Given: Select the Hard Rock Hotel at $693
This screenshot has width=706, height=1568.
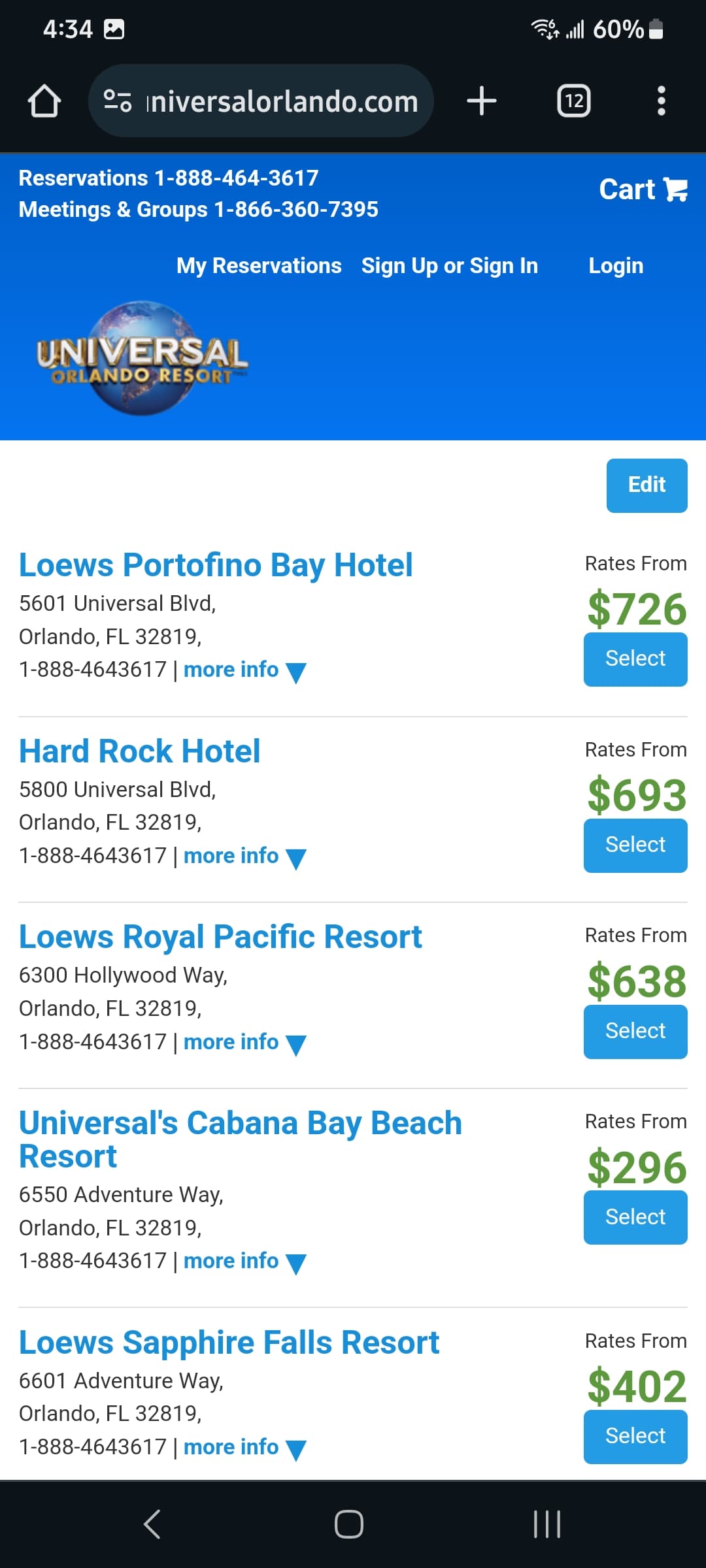Looking at the screenshot, I should click(635, 845).
